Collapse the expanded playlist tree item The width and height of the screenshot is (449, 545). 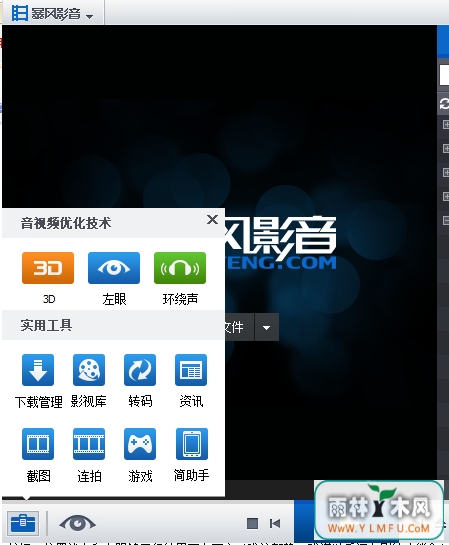[446, 220]
